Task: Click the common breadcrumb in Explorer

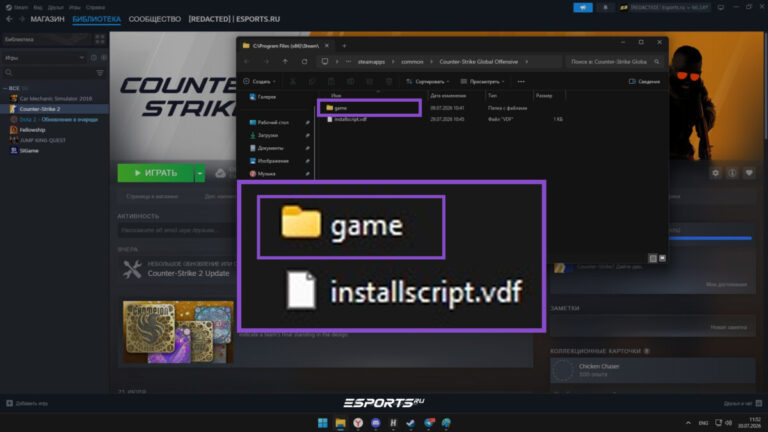Action: [412, 62]
